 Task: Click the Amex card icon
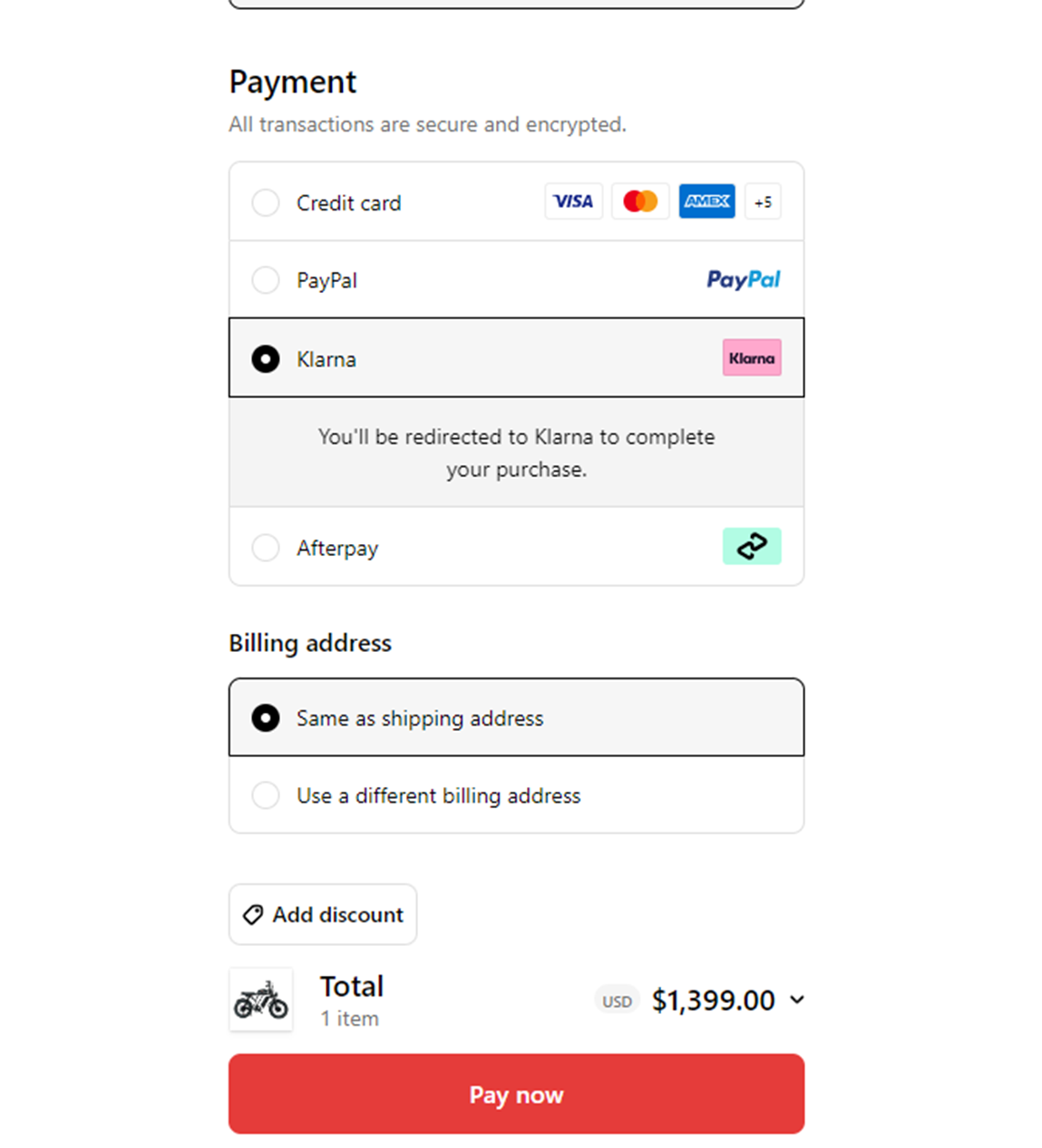tap(706, 201)
